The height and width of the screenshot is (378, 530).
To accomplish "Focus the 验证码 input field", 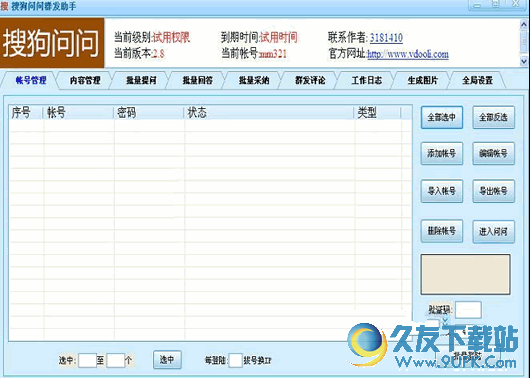I will click(x=468, y=310).
